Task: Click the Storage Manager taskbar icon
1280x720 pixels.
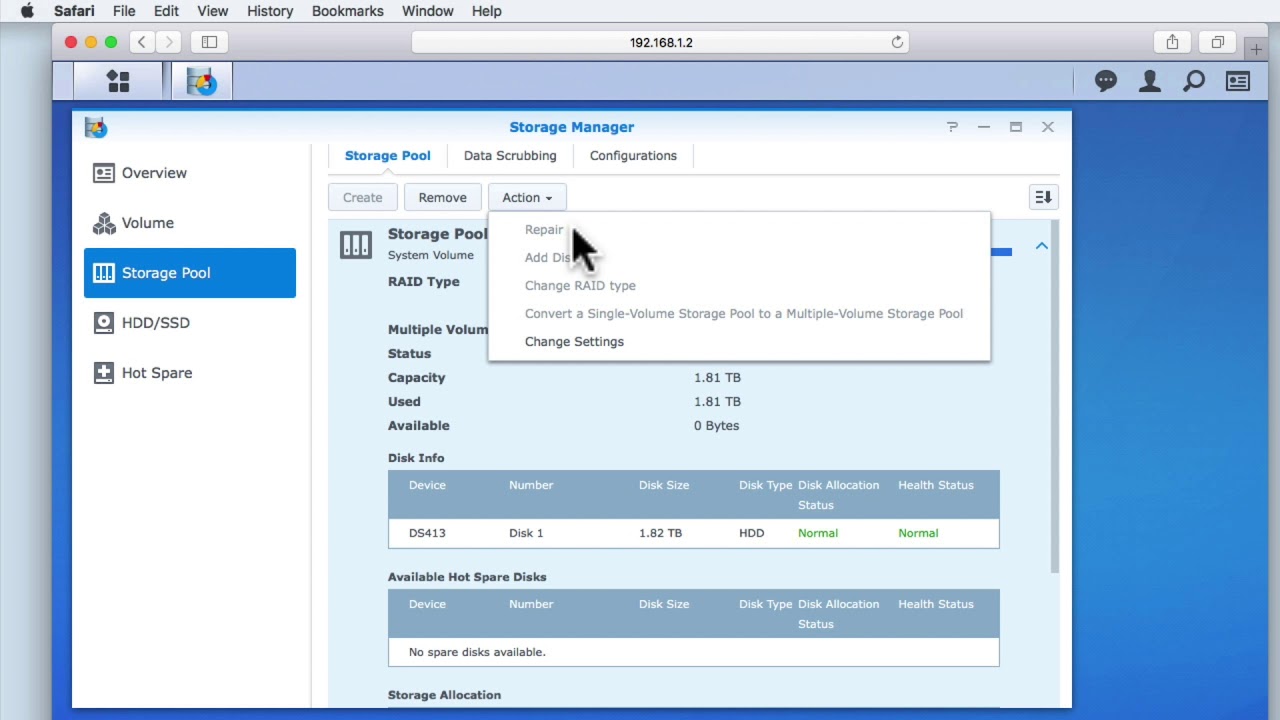Action: pyautogui.click(x=202, y=81)
